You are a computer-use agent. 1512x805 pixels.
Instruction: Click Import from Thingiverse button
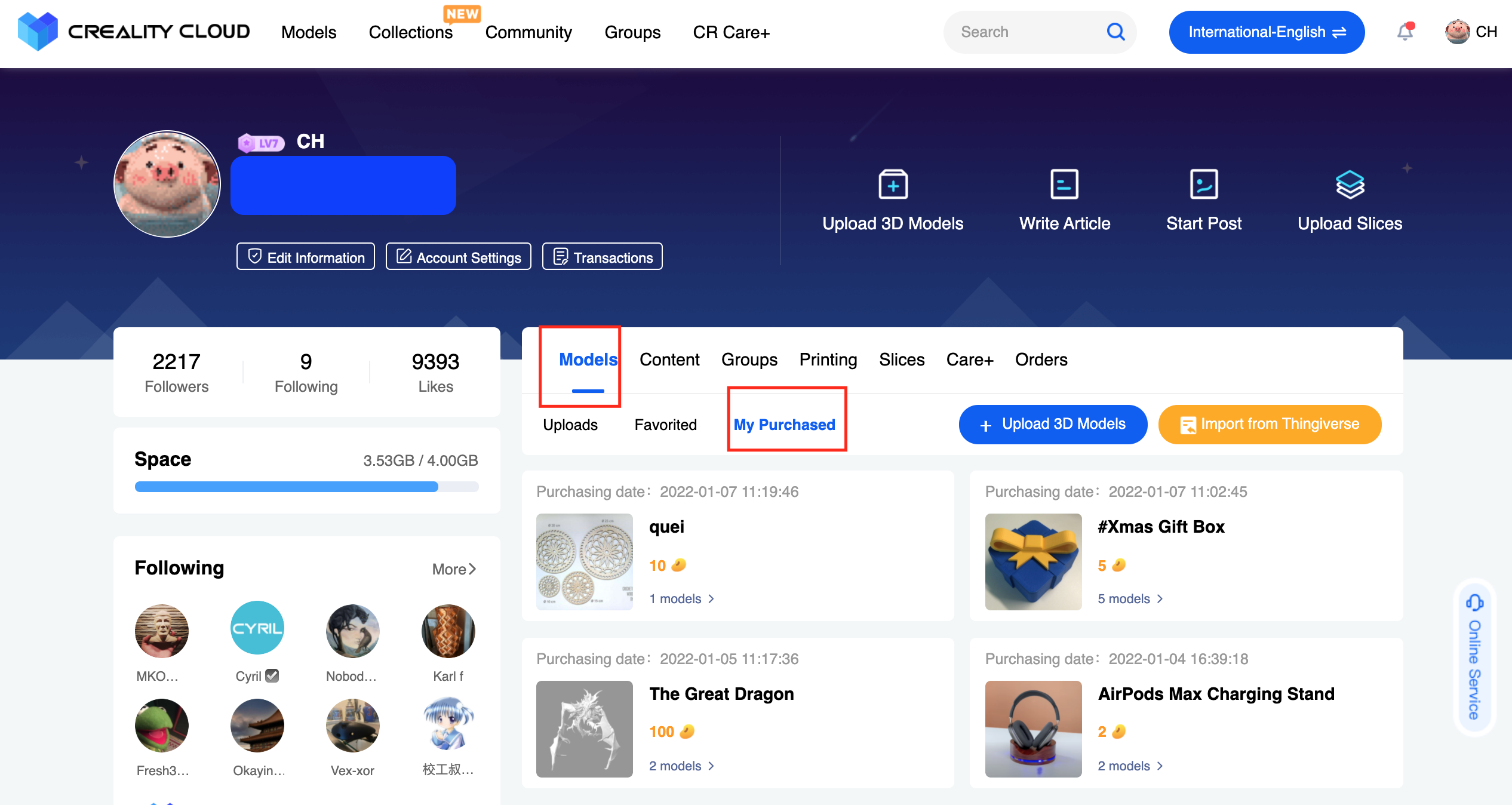coord(1270,424)
